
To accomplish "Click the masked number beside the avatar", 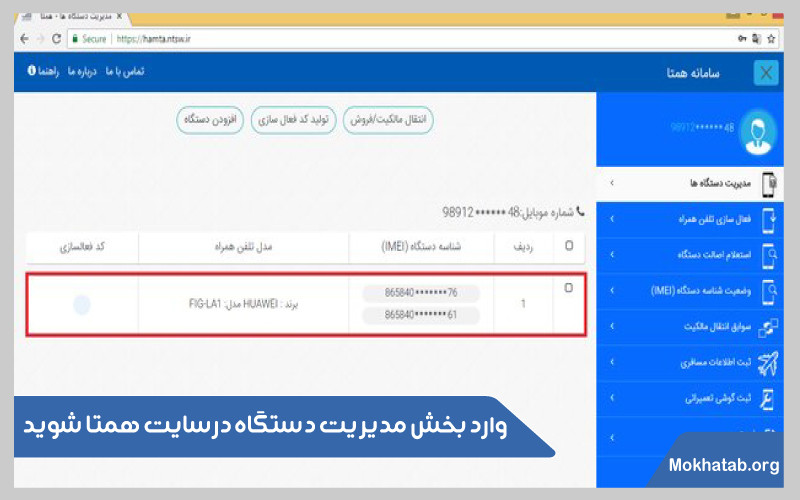I will 703,128.
